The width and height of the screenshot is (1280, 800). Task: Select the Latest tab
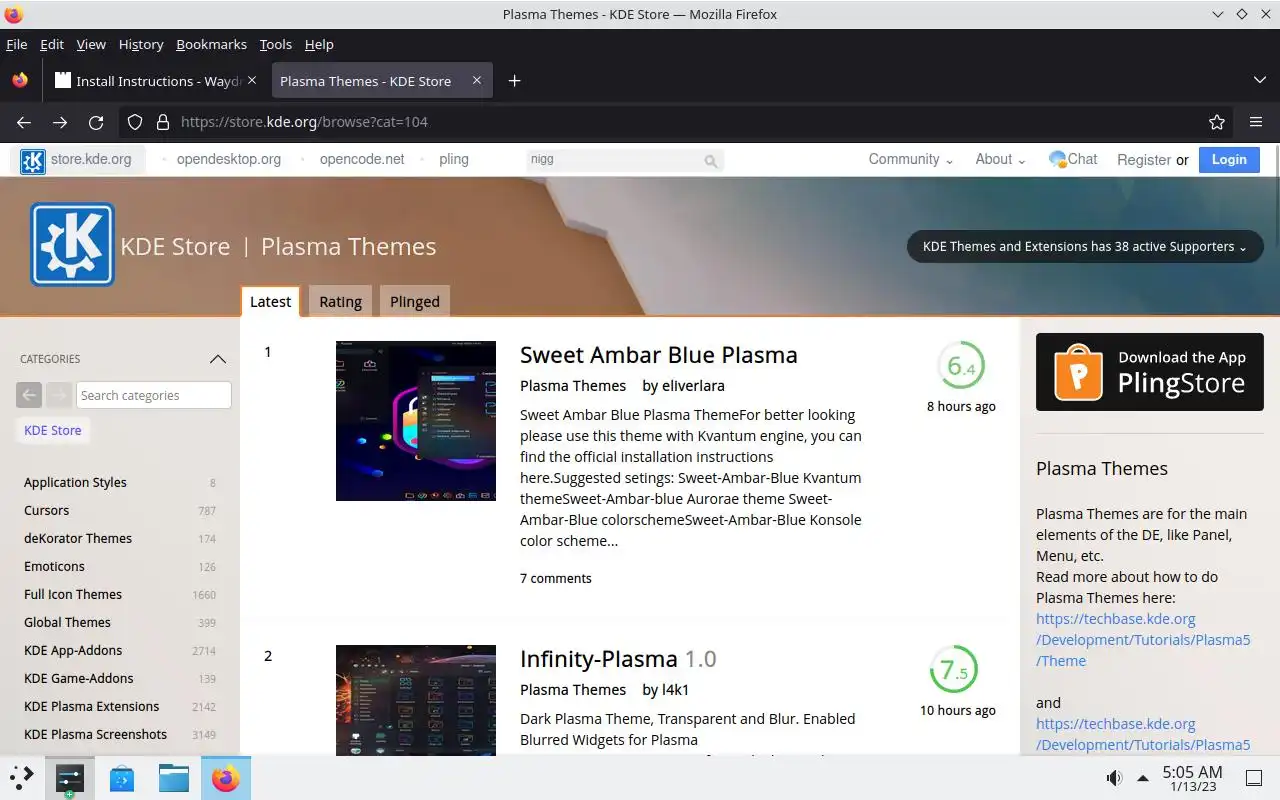pyautogui.click(x=270, y=301)
